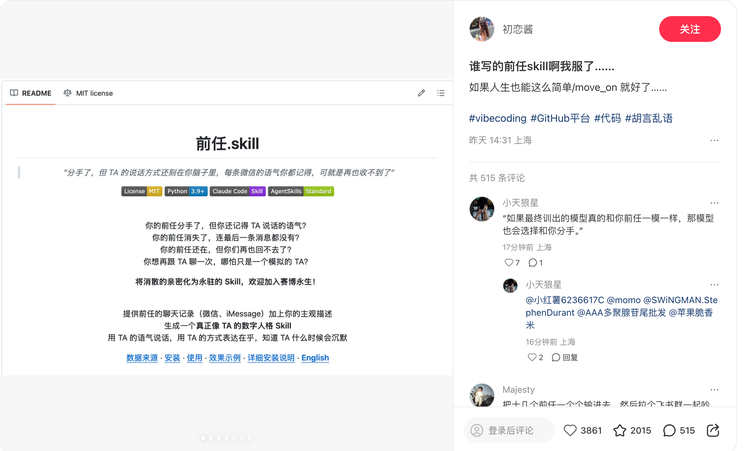
Task: Like the post with heart icon showing 3861
Action: 570,430
